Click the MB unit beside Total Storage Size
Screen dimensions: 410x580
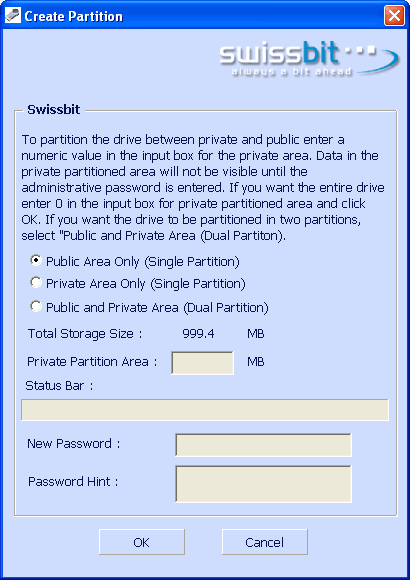click(x=256, y=334)
